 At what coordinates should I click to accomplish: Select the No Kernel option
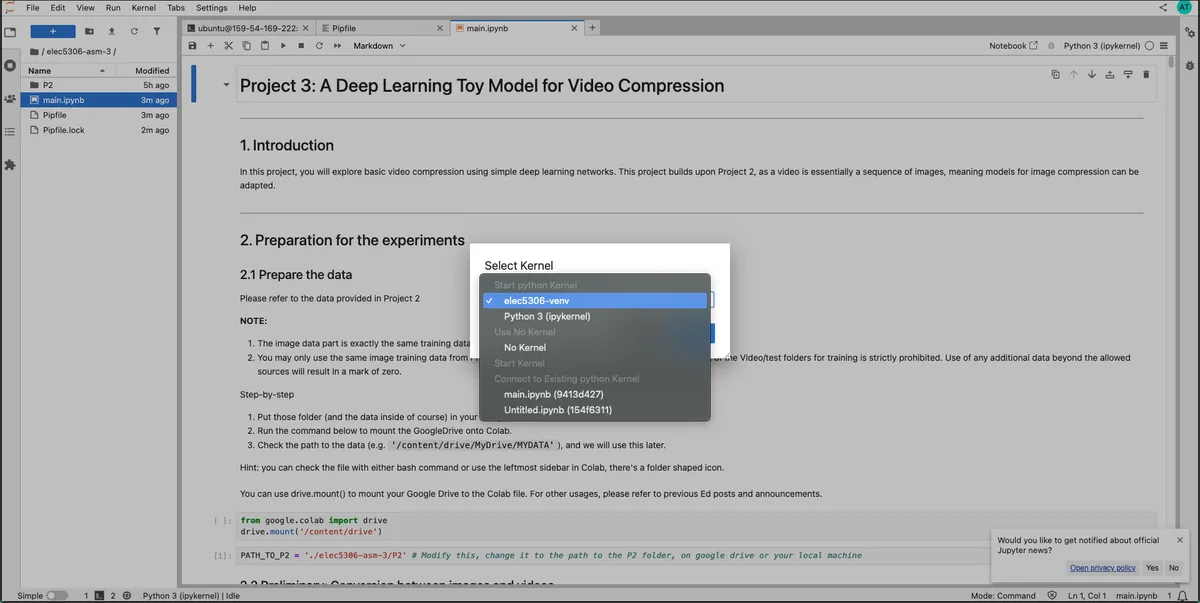[x=525, y=347]
